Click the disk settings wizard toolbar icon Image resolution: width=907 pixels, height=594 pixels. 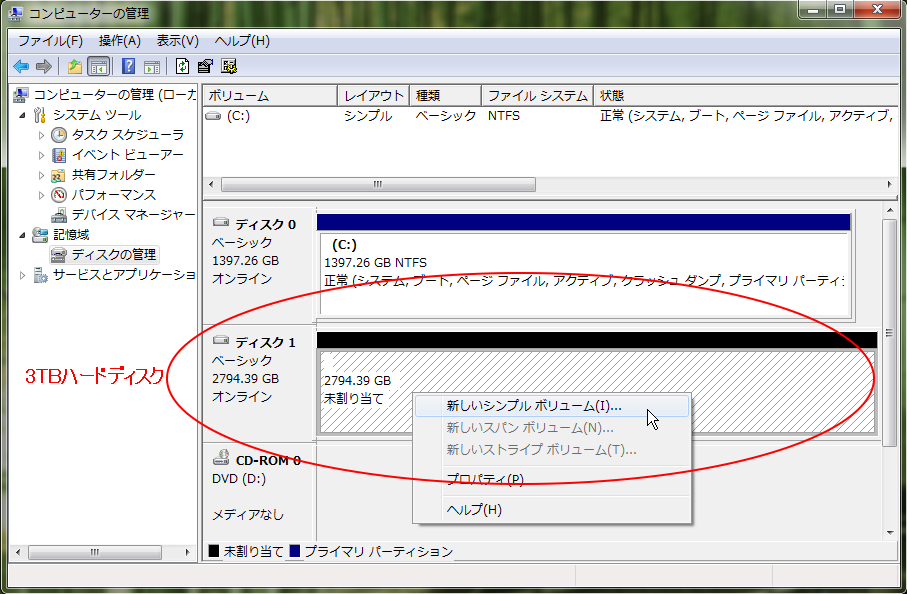click(x=229, y=67)
